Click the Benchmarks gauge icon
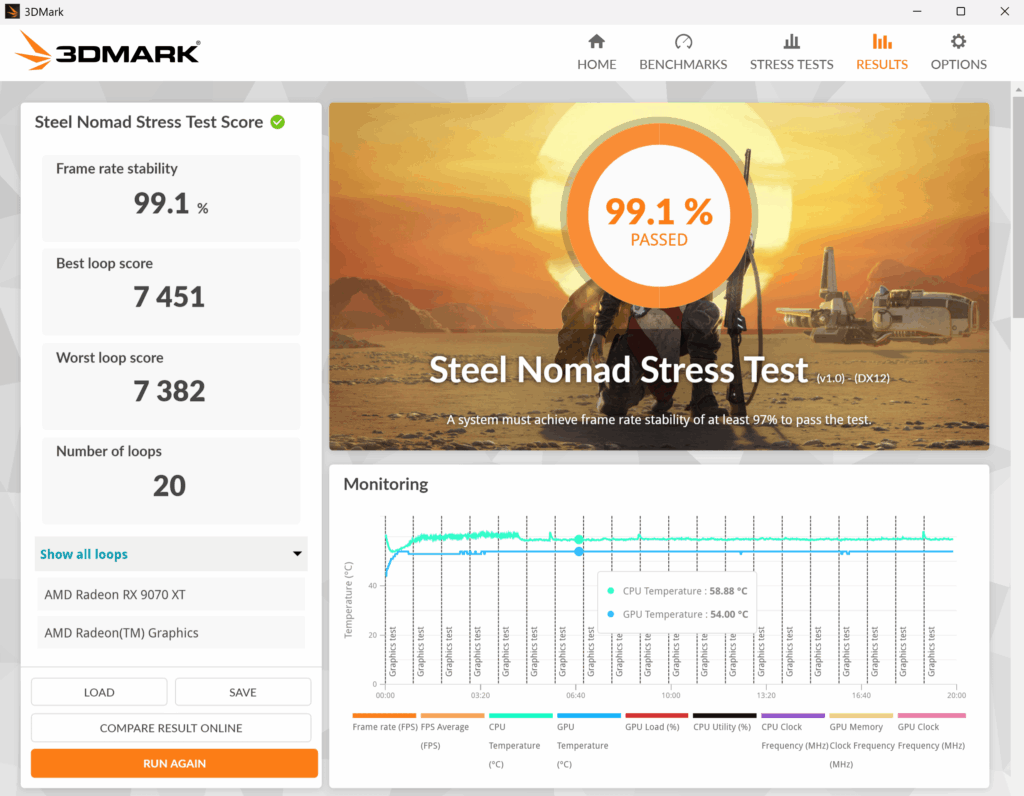This screenshot has width=1024, height=796. tap(683, 42)
